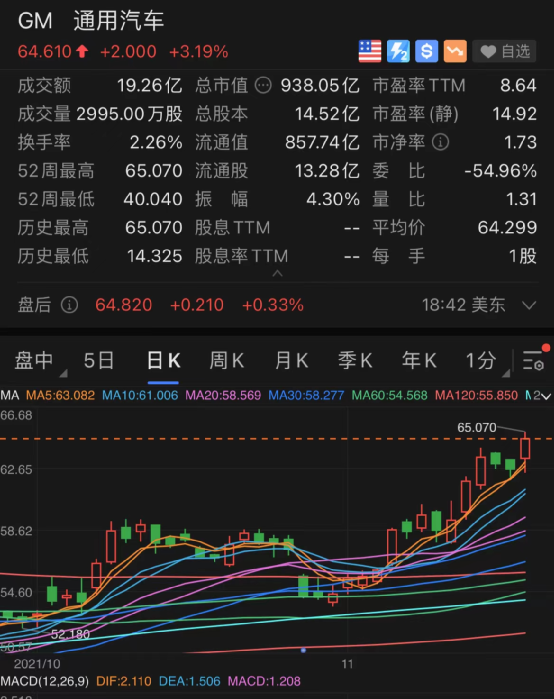Tap the 65.070 high price chart label
The image size is (554, 699).
click(x=476, y=428)
